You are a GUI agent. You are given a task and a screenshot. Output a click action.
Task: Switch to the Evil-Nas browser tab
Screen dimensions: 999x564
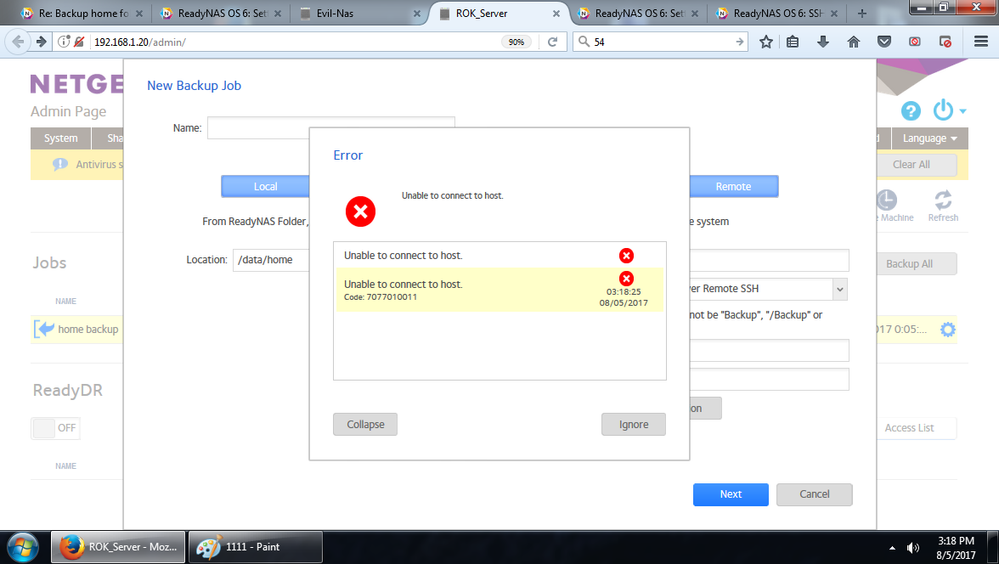[x=357, y=14]
